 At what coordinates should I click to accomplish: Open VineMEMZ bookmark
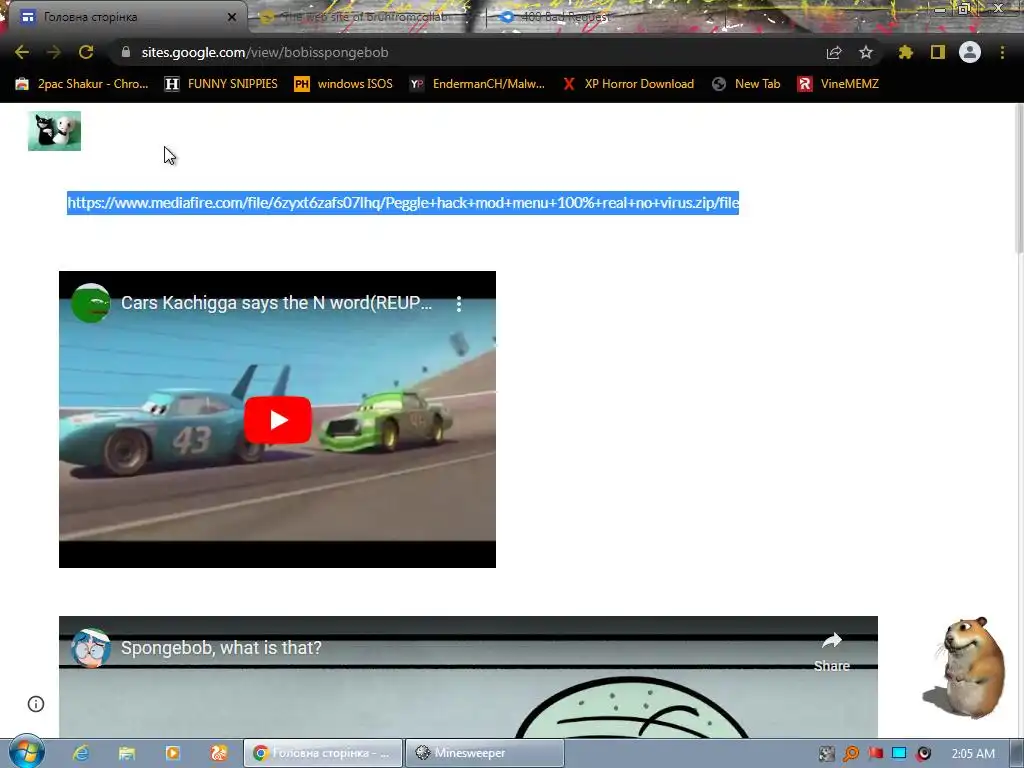[x=838, y=84]
